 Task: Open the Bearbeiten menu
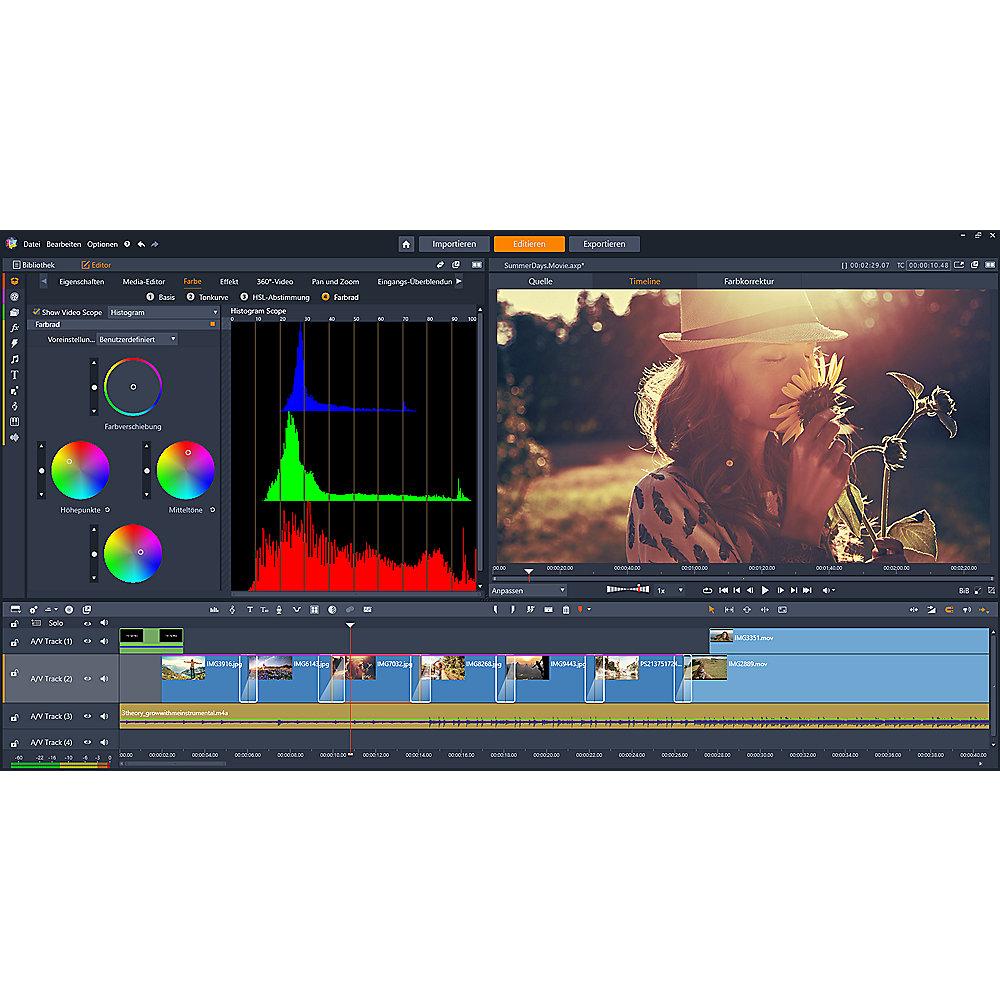coord(64,244)
